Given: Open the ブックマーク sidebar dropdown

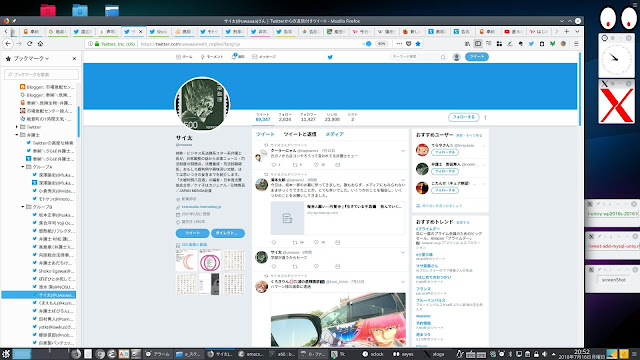Looking at the screenshot, I should click(x=31, y=59).
